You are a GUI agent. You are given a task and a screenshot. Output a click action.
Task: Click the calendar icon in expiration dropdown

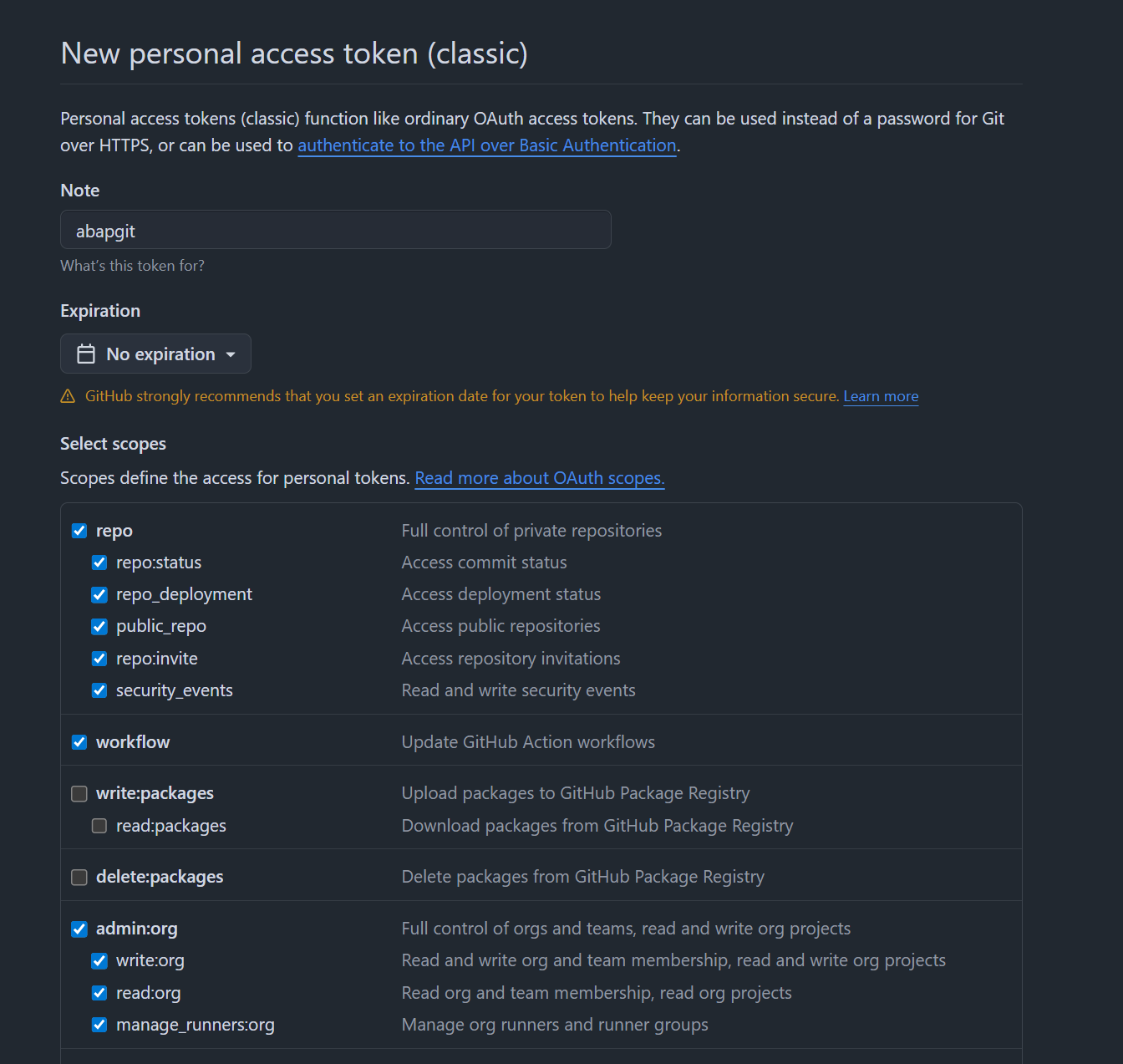click(86, 354)
